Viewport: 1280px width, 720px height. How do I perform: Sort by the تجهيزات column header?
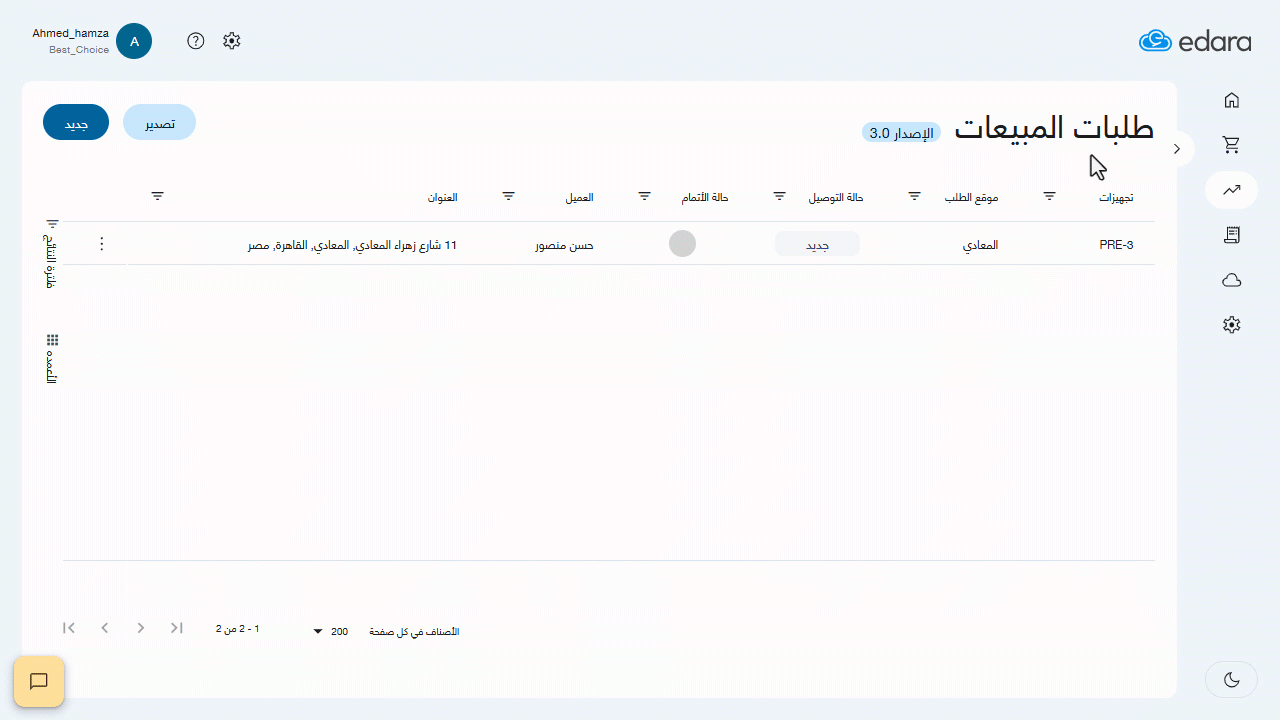tap(1116, 198)
